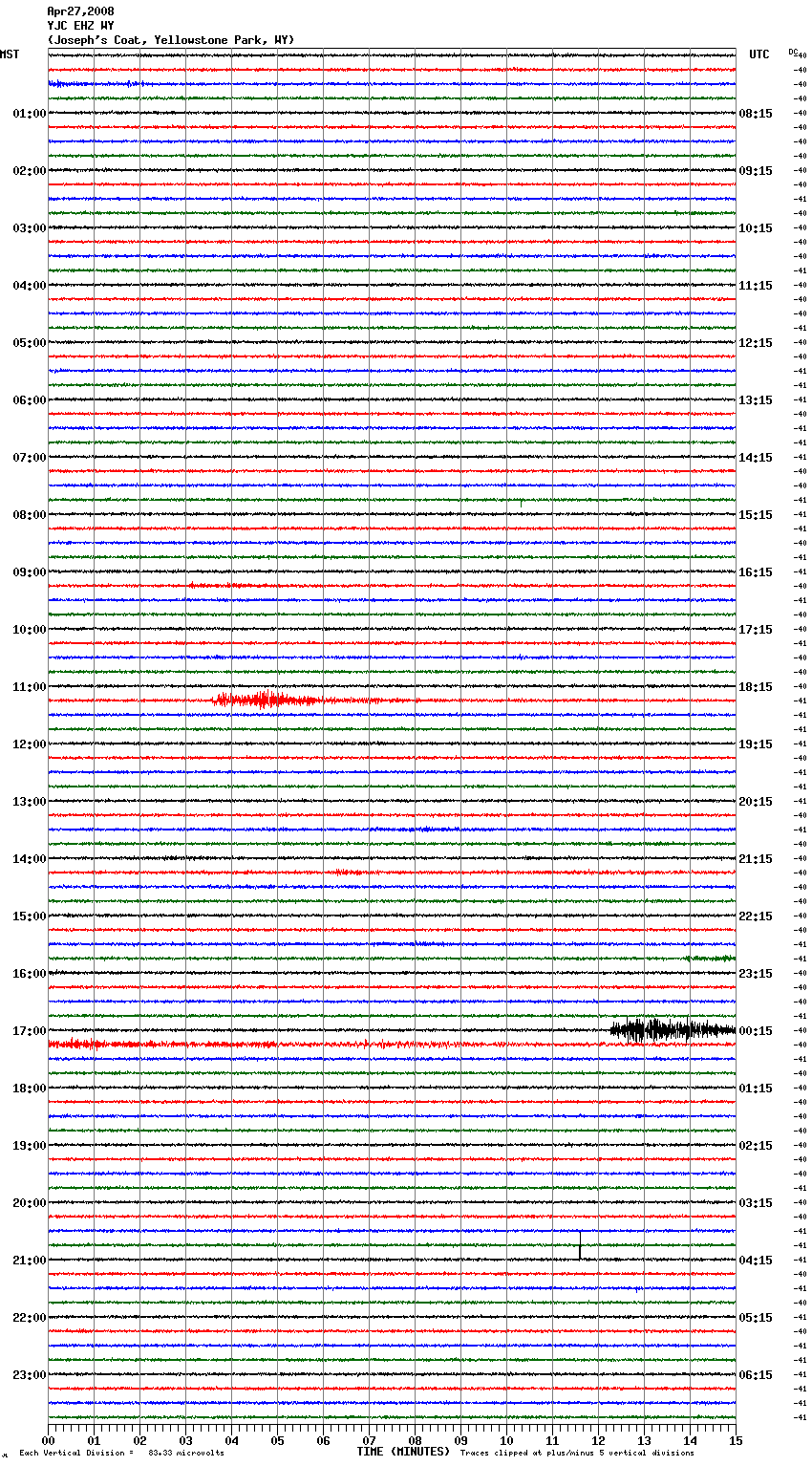
Task: Click the 23:15 UTC time label
Action: [756, 974]
